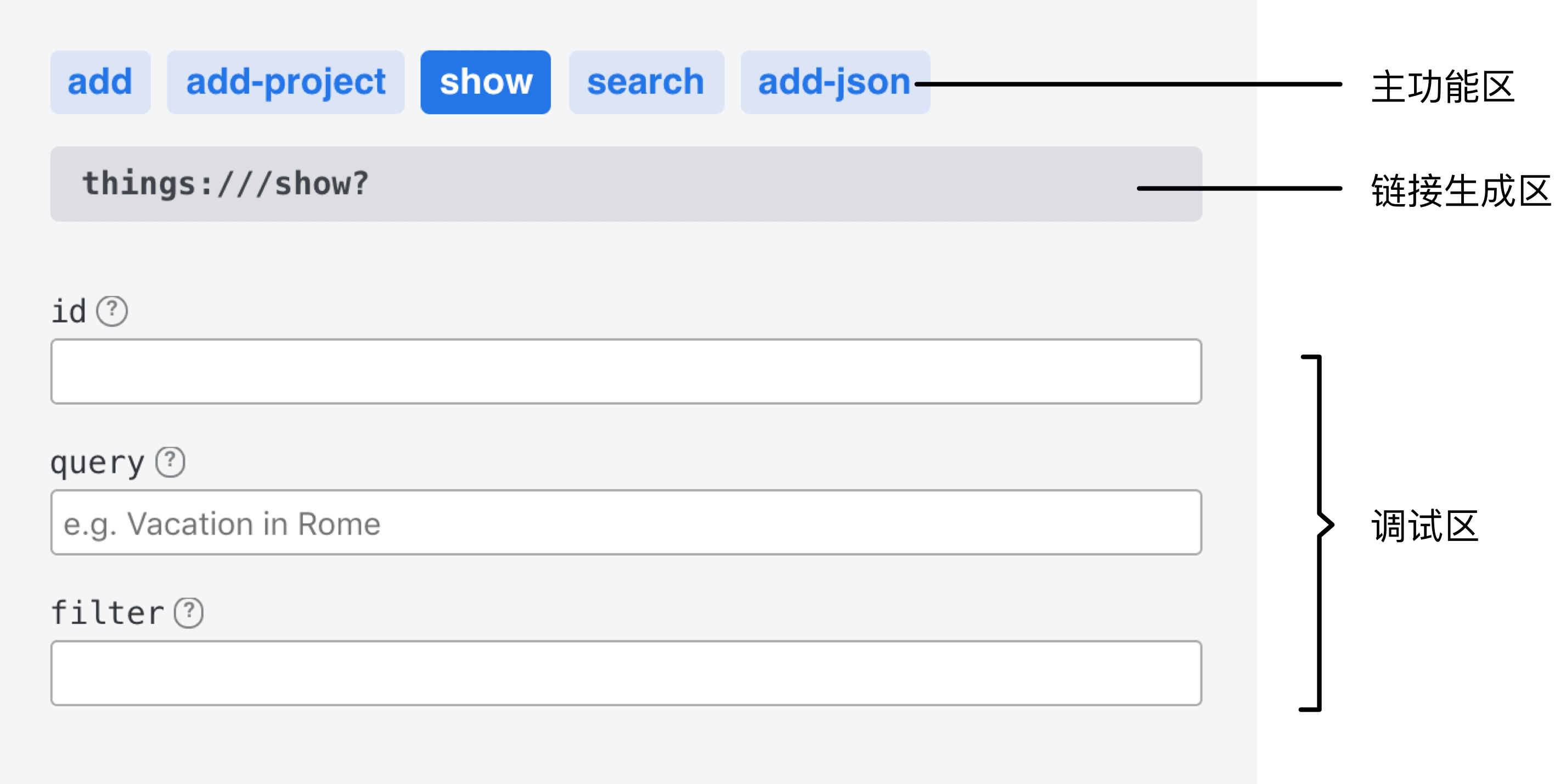This screenshot has width=1566, height=784.
Task: Click the things:///show? generated link box
Action: [x=626, y=184]
